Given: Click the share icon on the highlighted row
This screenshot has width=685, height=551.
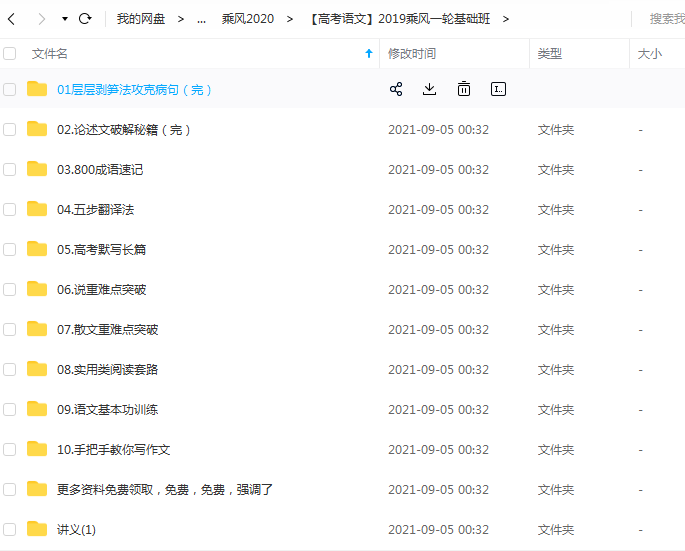Looking at the screenshot, I should tap(396, 89).
